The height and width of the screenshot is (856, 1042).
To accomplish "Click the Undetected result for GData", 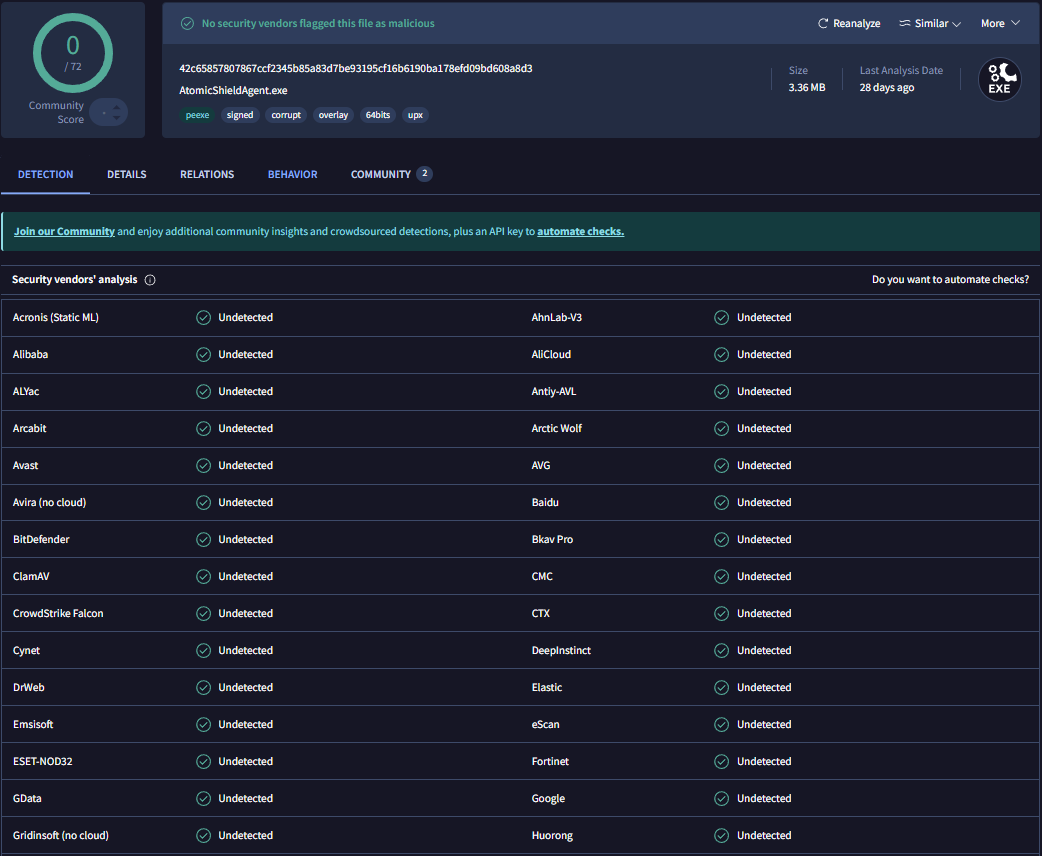I will (x=246, y=799).
